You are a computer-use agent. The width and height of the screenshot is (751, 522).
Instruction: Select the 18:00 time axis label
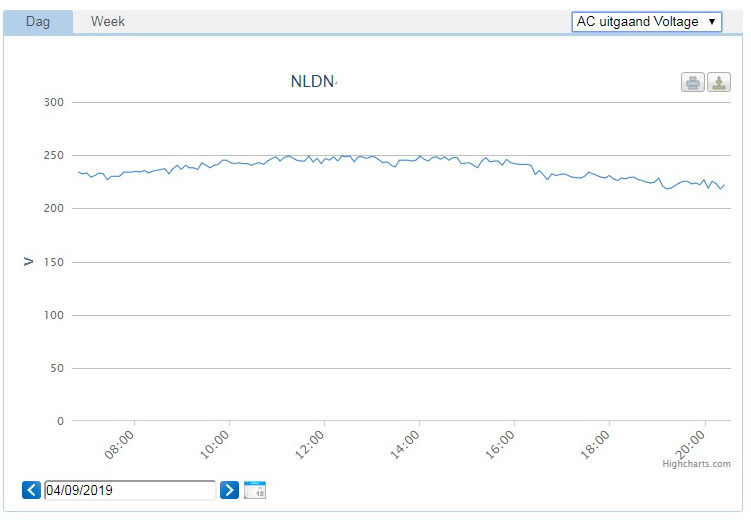pos(597,443)
